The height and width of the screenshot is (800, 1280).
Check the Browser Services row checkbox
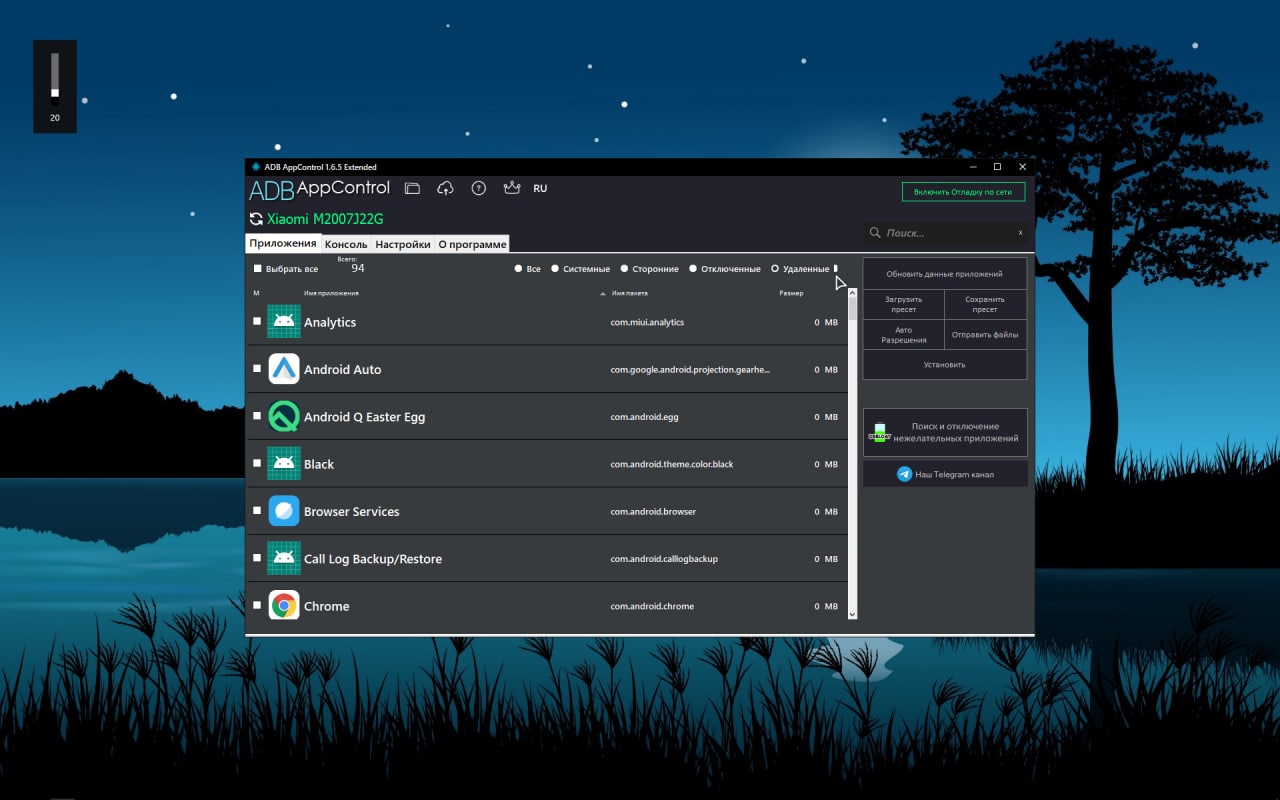(257, 511)
